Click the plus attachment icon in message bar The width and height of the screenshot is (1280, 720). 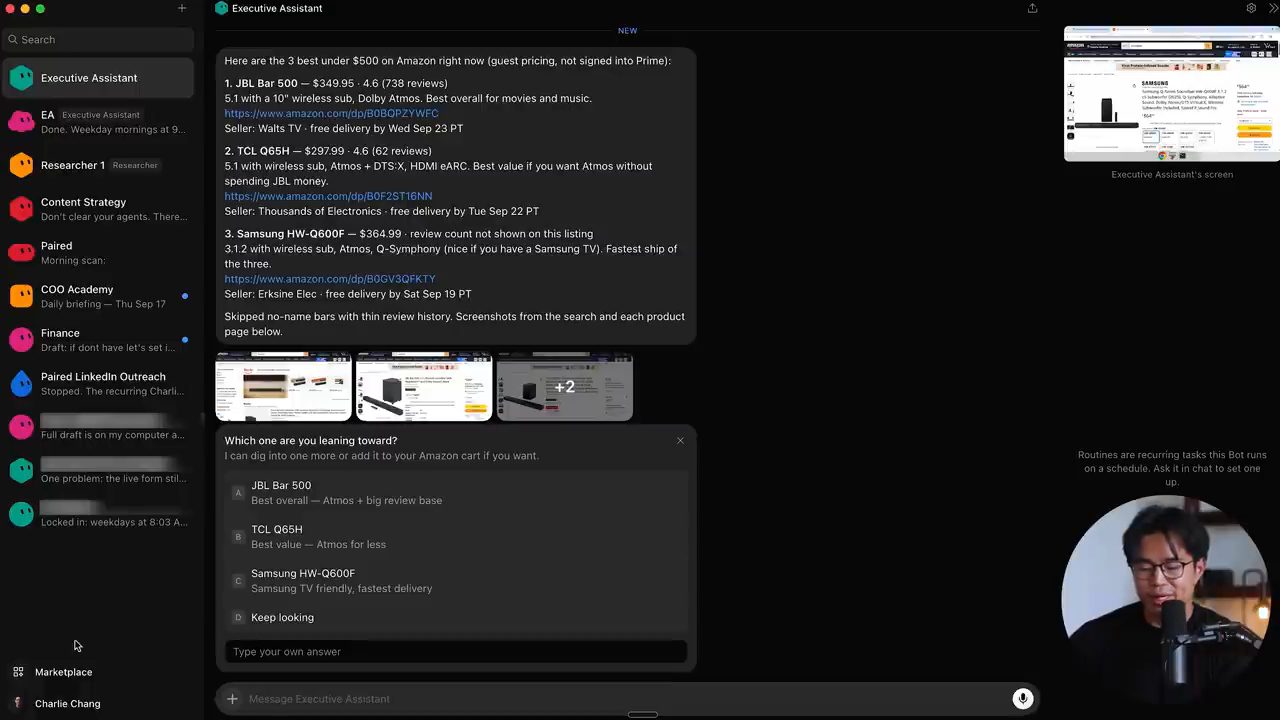tap(232, 699)
